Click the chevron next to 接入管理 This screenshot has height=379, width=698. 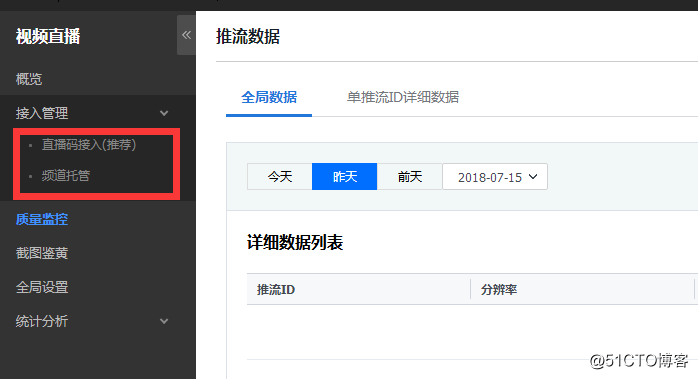164,113
